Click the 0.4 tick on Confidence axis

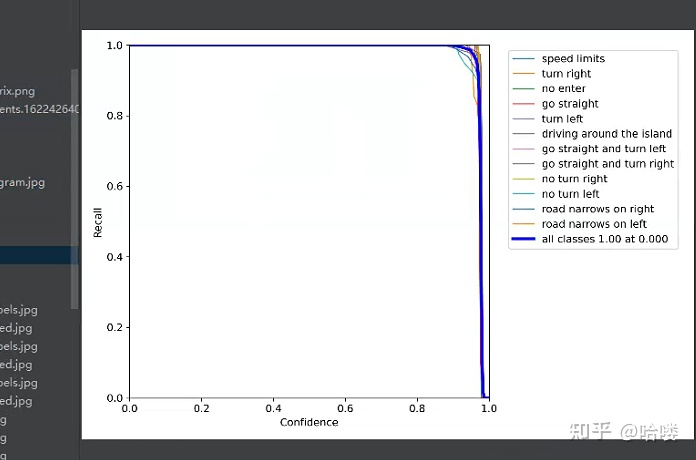click(273, 408)
